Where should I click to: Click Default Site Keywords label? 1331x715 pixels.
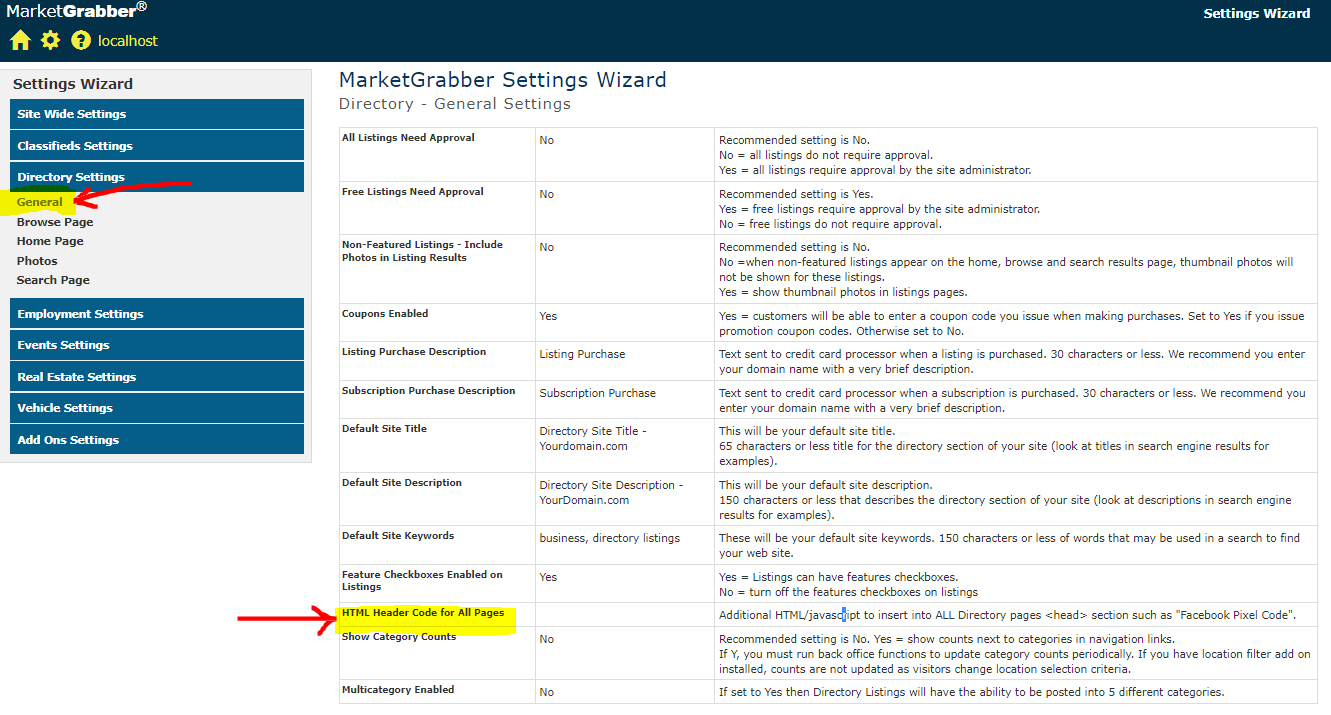398,535
